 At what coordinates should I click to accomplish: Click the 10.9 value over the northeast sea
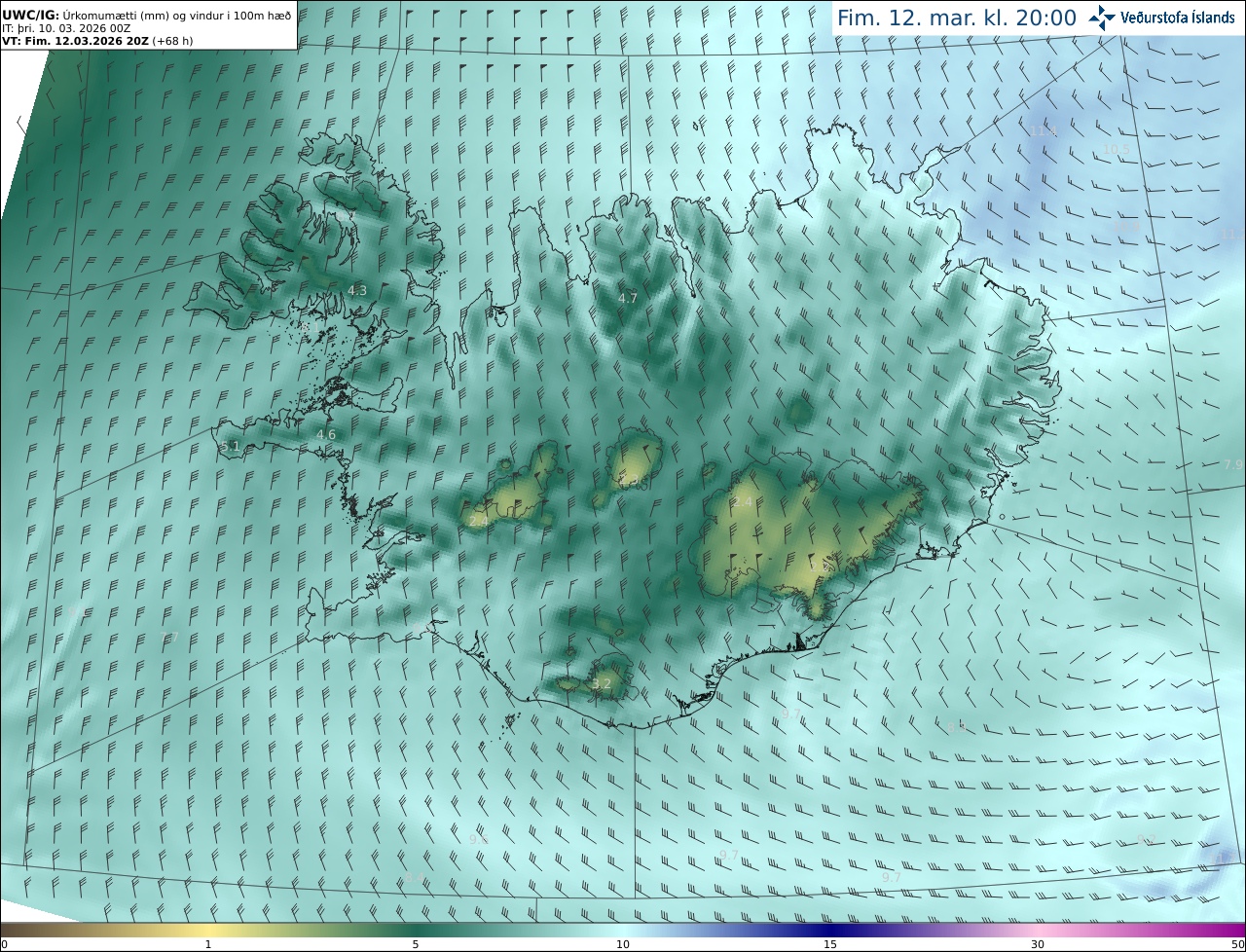[x=1126, y=227]
